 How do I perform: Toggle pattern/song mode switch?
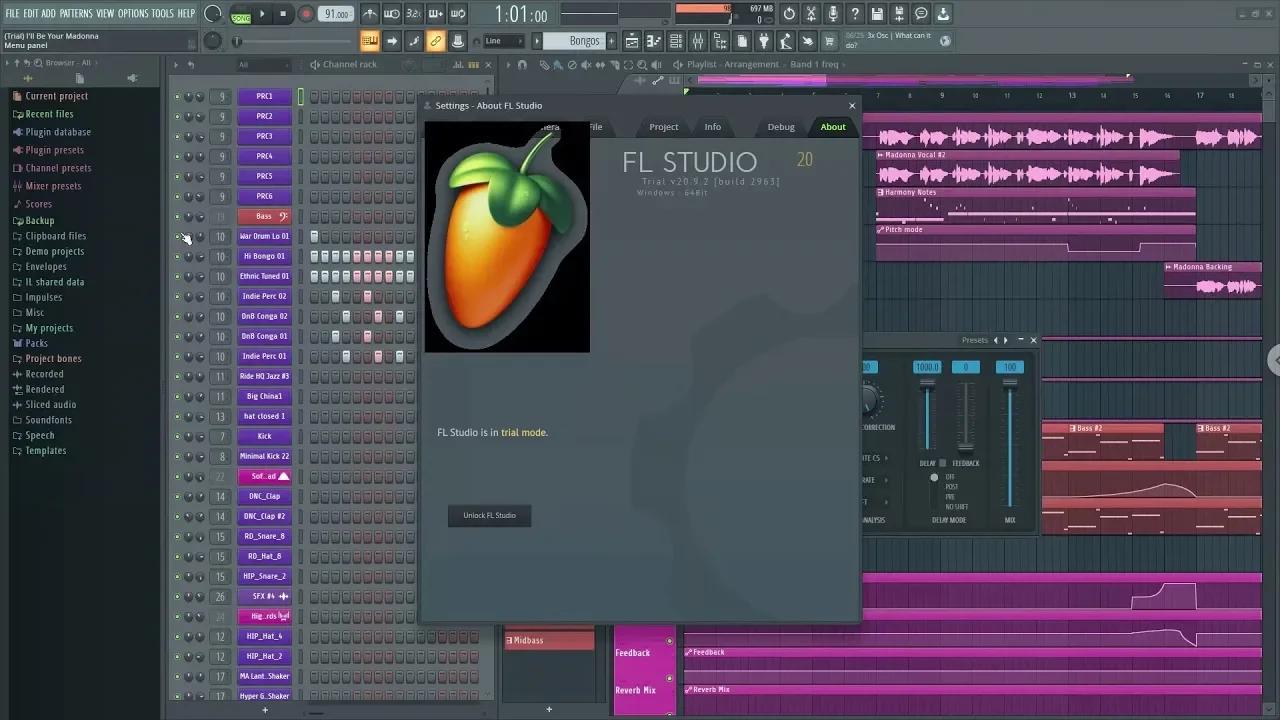(241, 15)
